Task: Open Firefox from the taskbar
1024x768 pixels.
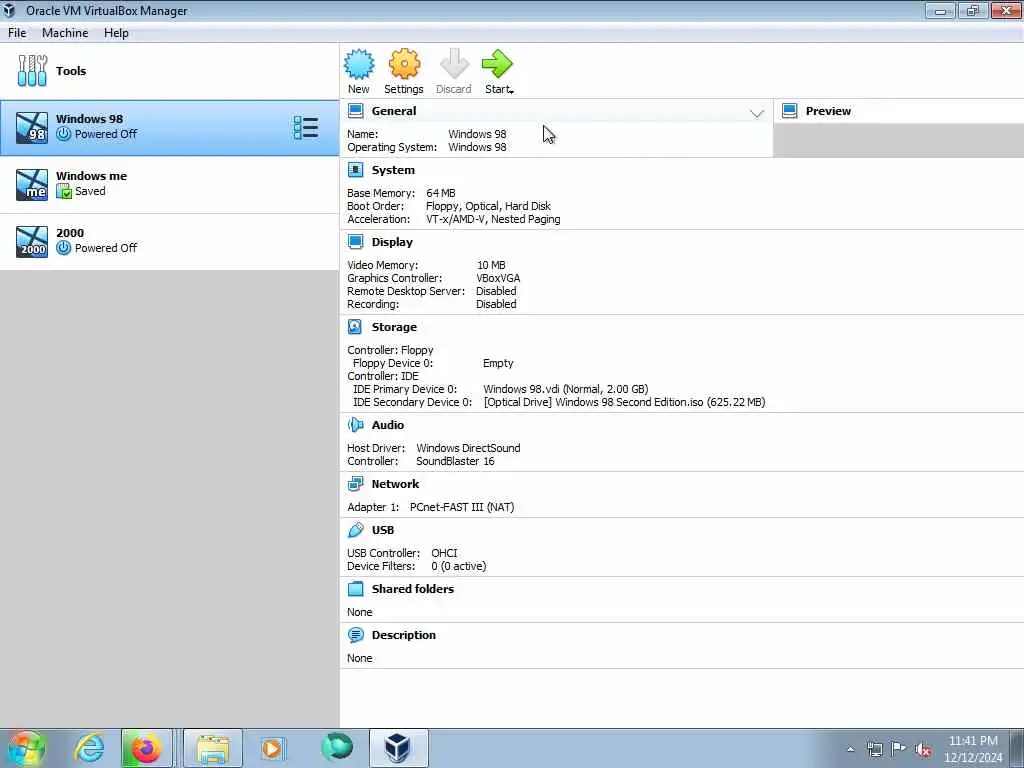Action: pos(146,748)
